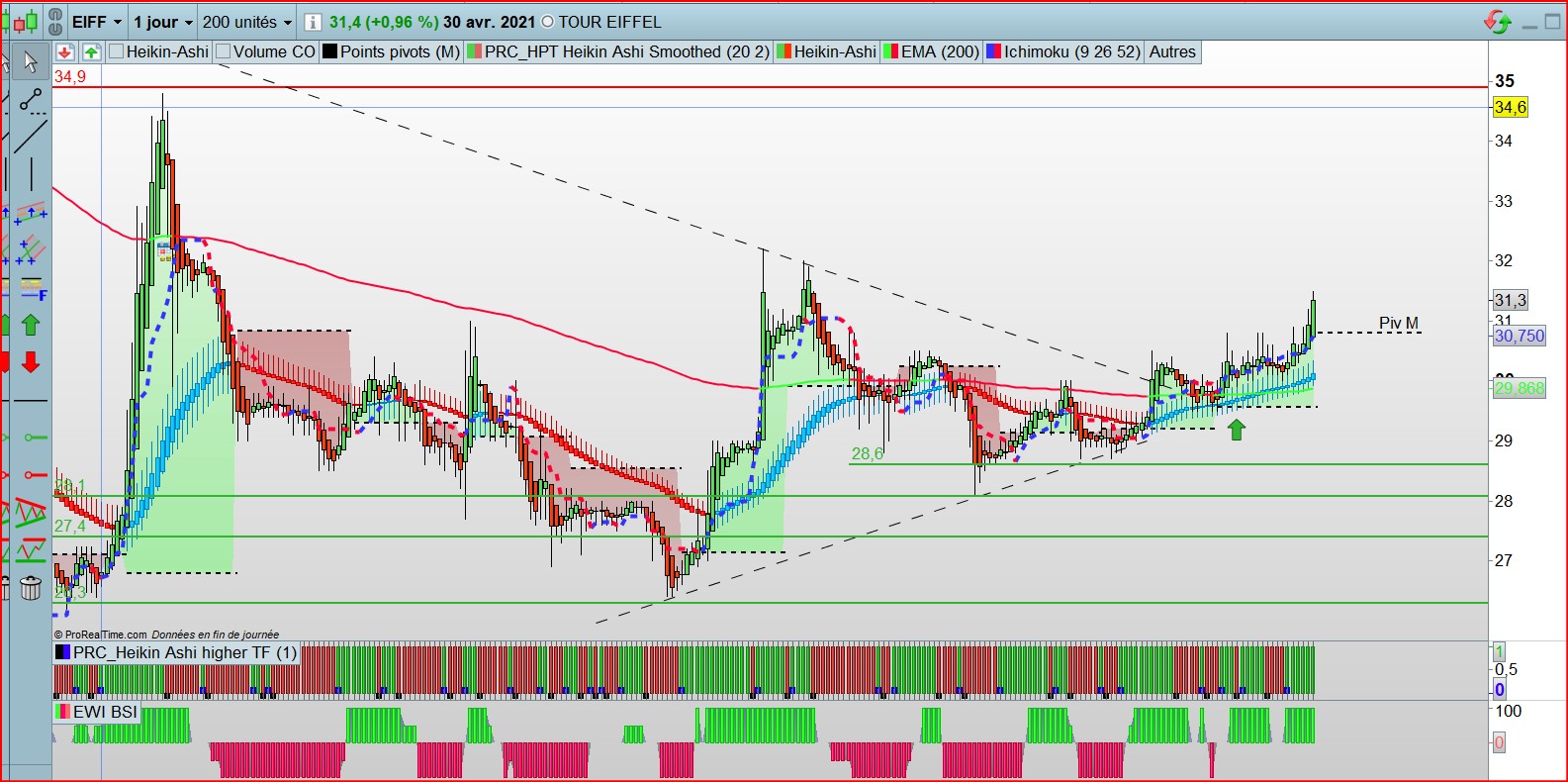Screen dimensions: 1568x782
Task: Select the red triangle pattern tool
Action: (x=31, y=514)
